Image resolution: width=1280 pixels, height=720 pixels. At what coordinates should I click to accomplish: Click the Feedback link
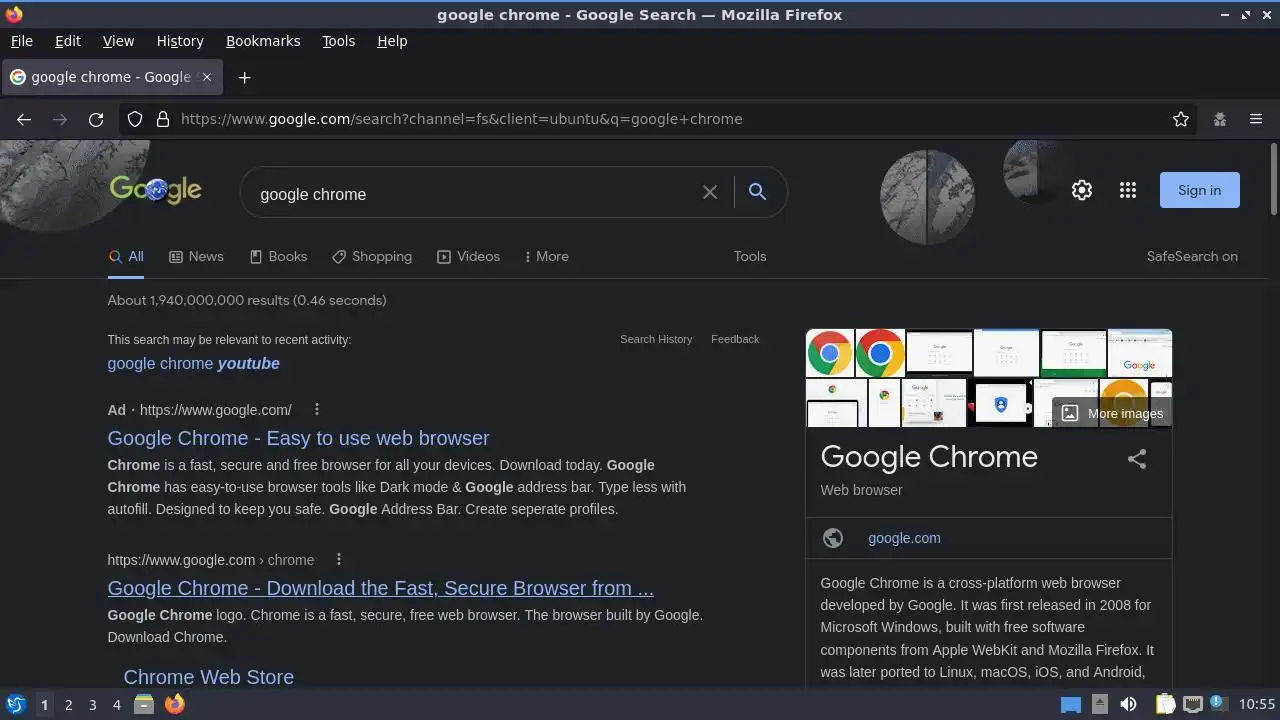click(x=735, y=339)
